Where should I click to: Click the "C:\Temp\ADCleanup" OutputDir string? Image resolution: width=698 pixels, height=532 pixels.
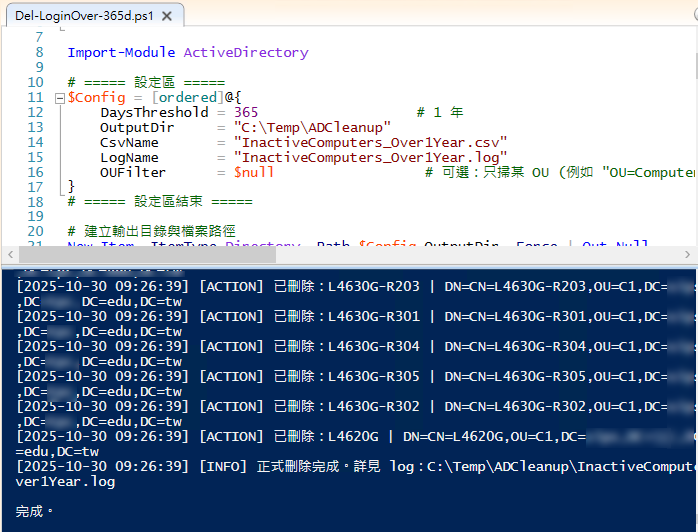(x=312, y=127)
